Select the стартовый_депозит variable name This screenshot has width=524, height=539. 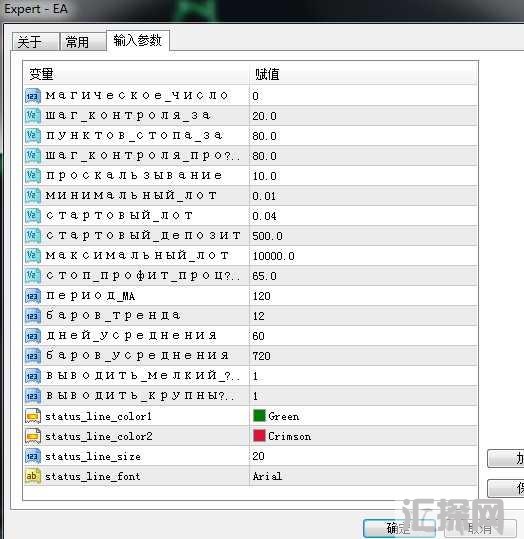[x=143, y=235]
